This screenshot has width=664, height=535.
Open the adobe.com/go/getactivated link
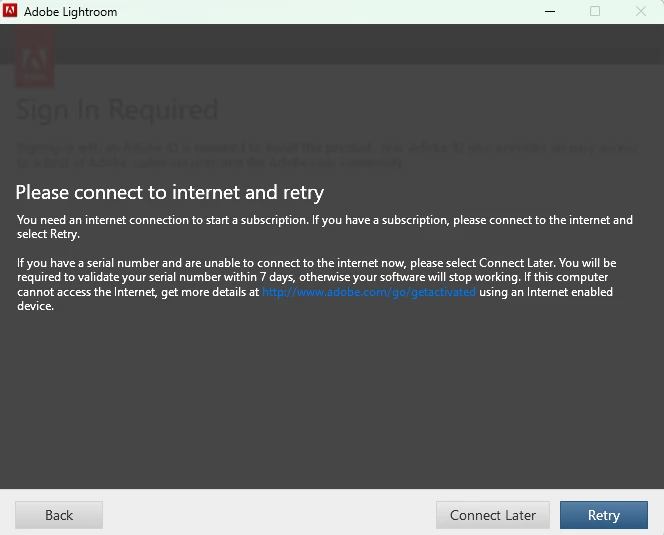(x=369, y=292)
